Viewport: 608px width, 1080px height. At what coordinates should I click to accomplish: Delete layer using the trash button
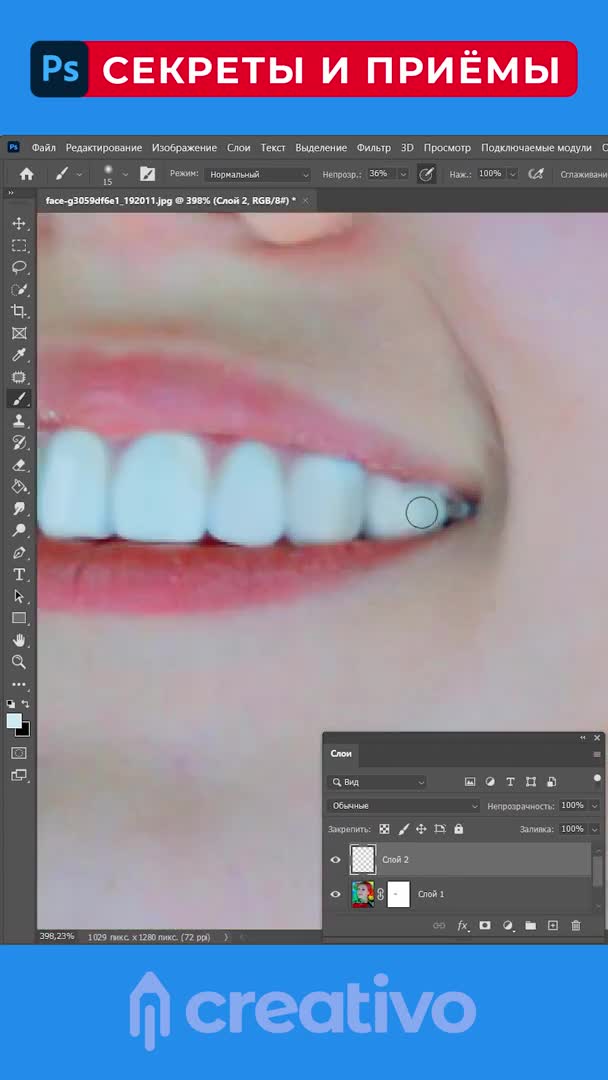point(575,926)
